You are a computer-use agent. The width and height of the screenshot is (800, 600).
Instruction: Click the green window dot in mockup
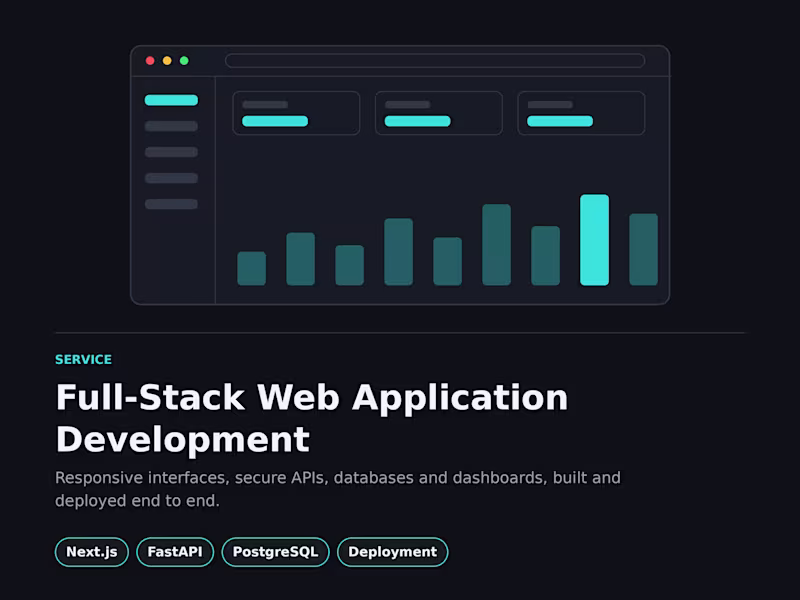click(x=184, y=61)
